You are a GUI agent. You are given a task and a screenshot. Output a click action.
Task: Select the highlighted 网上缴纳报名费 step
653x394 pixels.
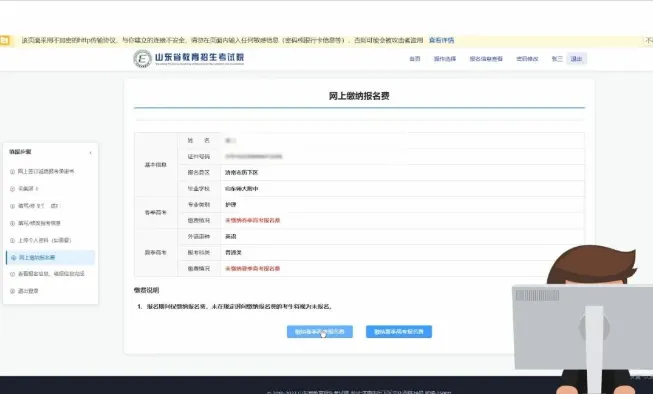(51, 257)
